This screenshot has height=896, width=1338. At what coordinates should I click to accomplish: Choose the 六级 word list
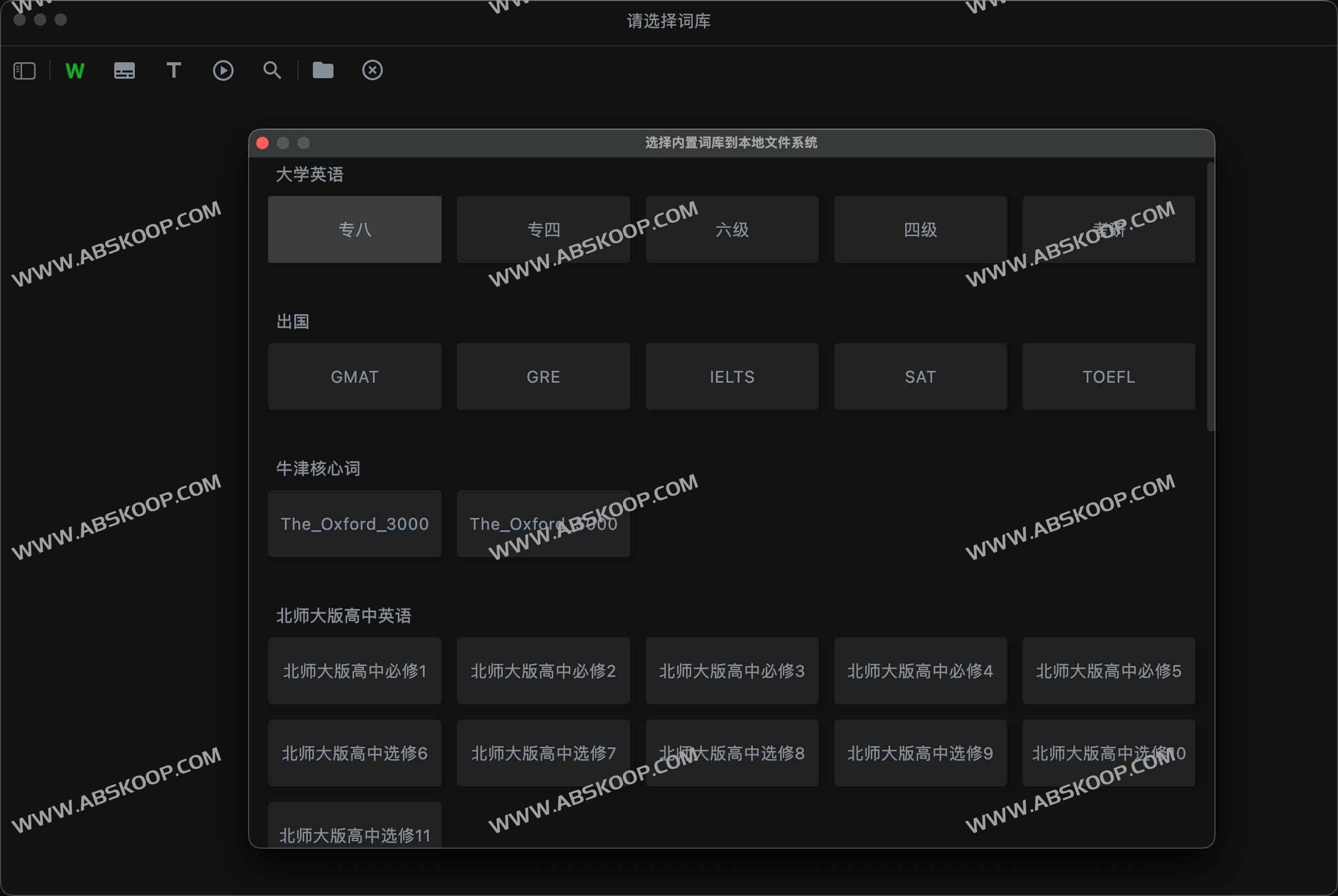tap(732, 229)
